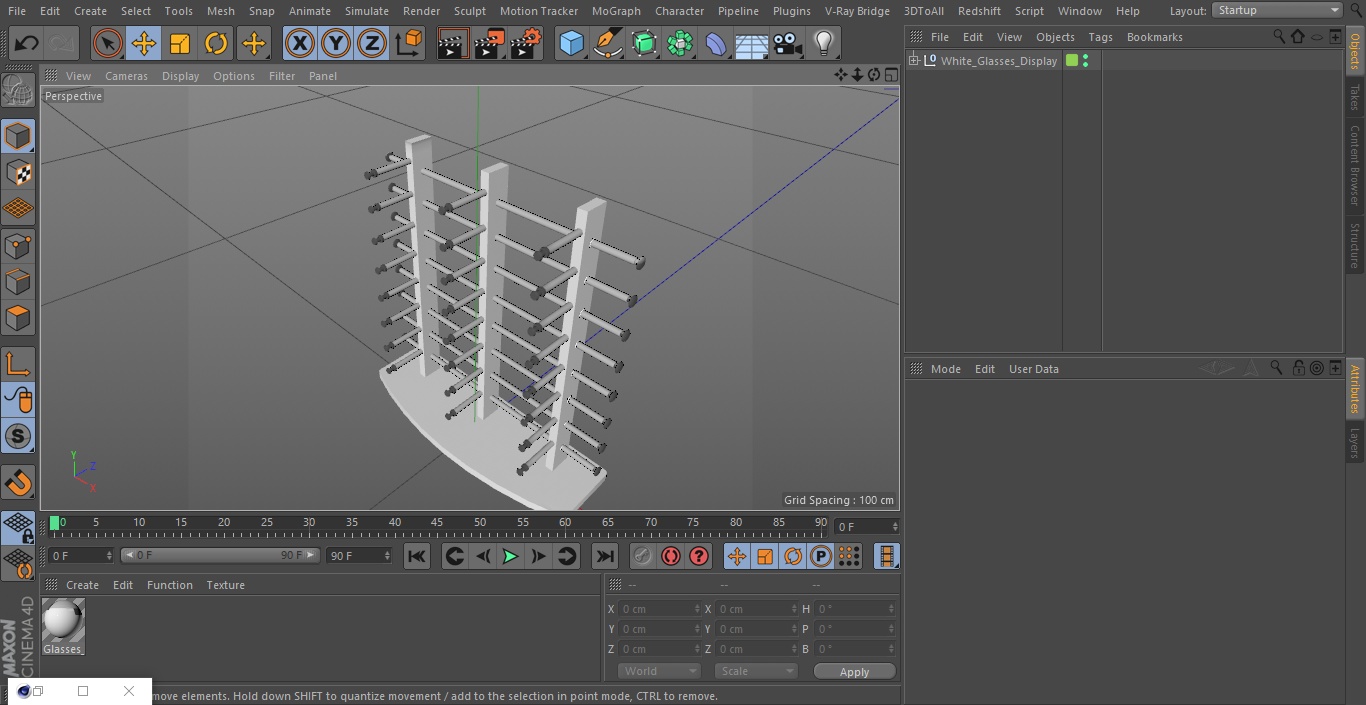Screen dimensions: 1366x705
Task: Switch to Model mode
Action: tap(18, 136)
